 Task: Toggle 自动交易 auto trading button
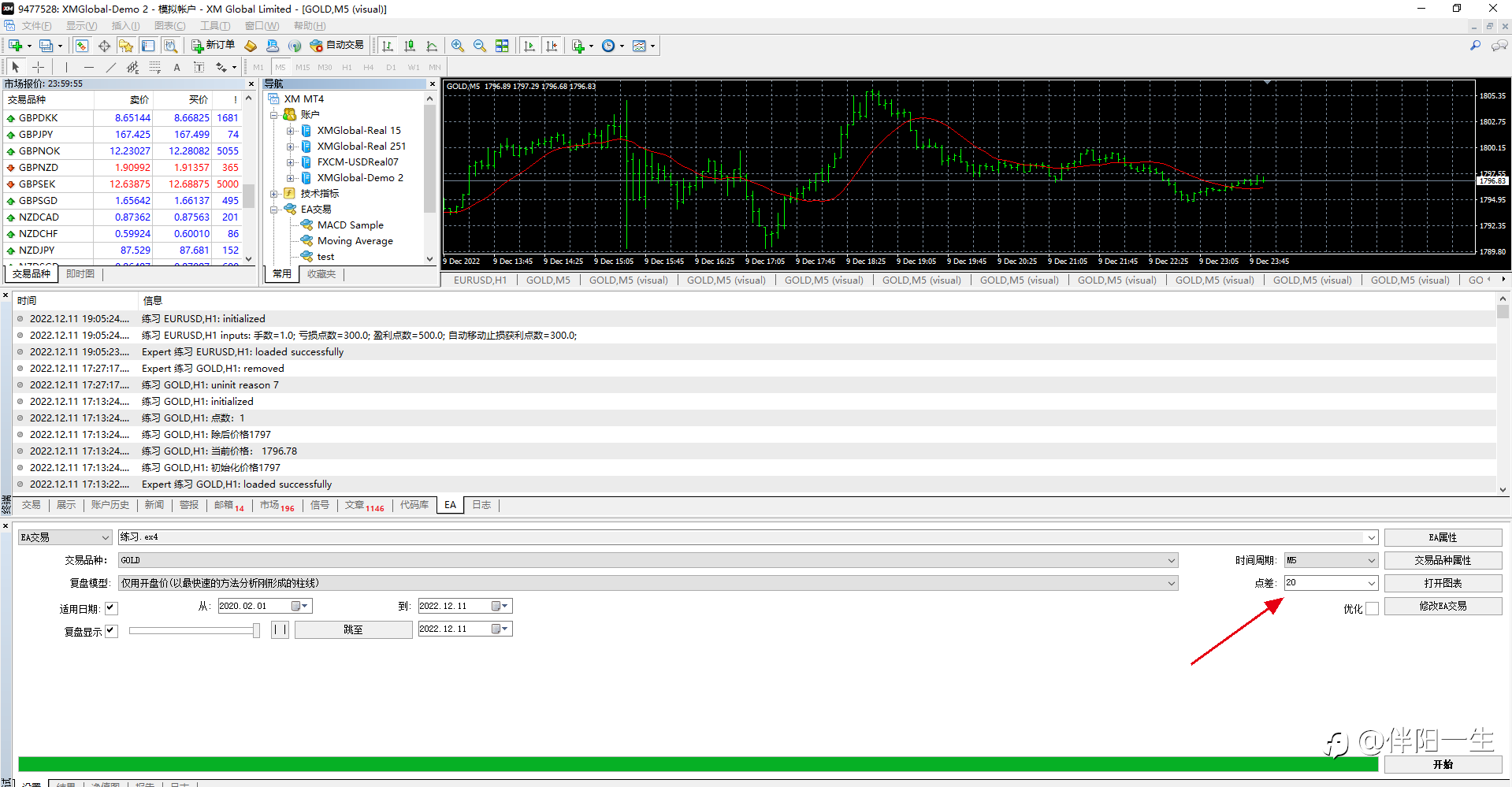click(x=337, y=46)
